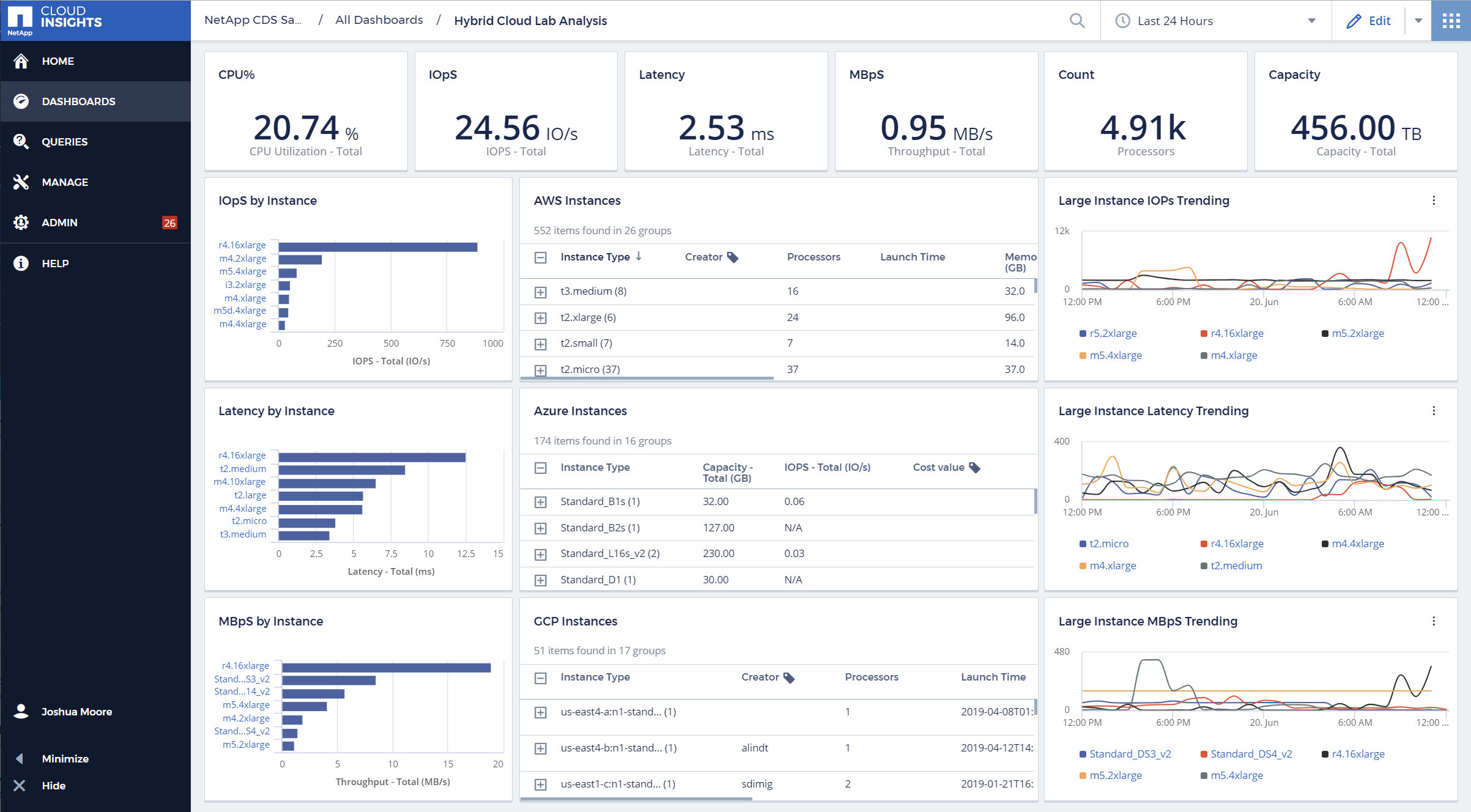Viewport: 1471px width, 812px height.
Task: Click the apps grid icon top right
Action: [1450, 20]
